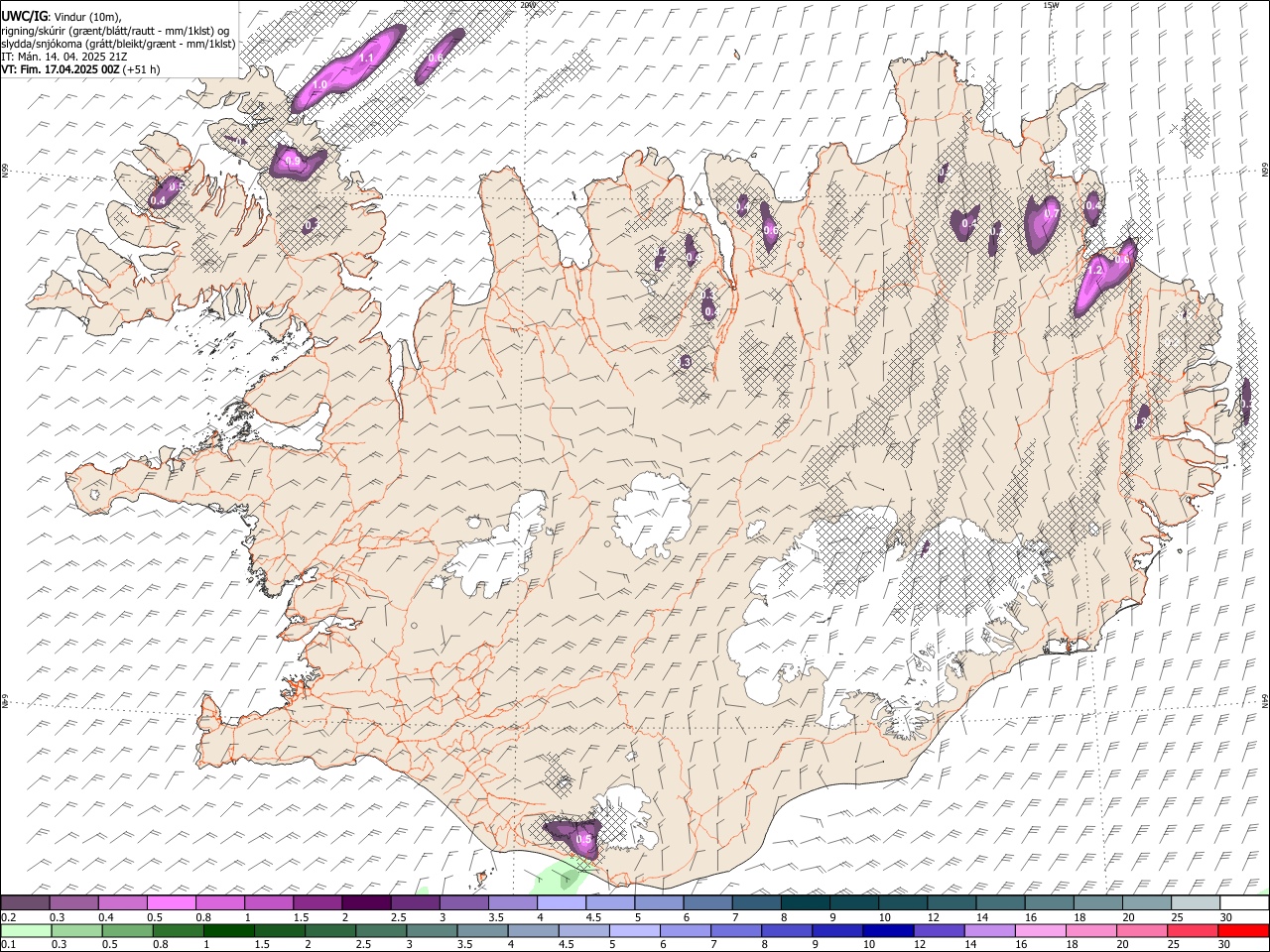This screenshot has height=952, width=1270.
Task: Click the 0.5 value near the south coast glacier
Action: 584,840
